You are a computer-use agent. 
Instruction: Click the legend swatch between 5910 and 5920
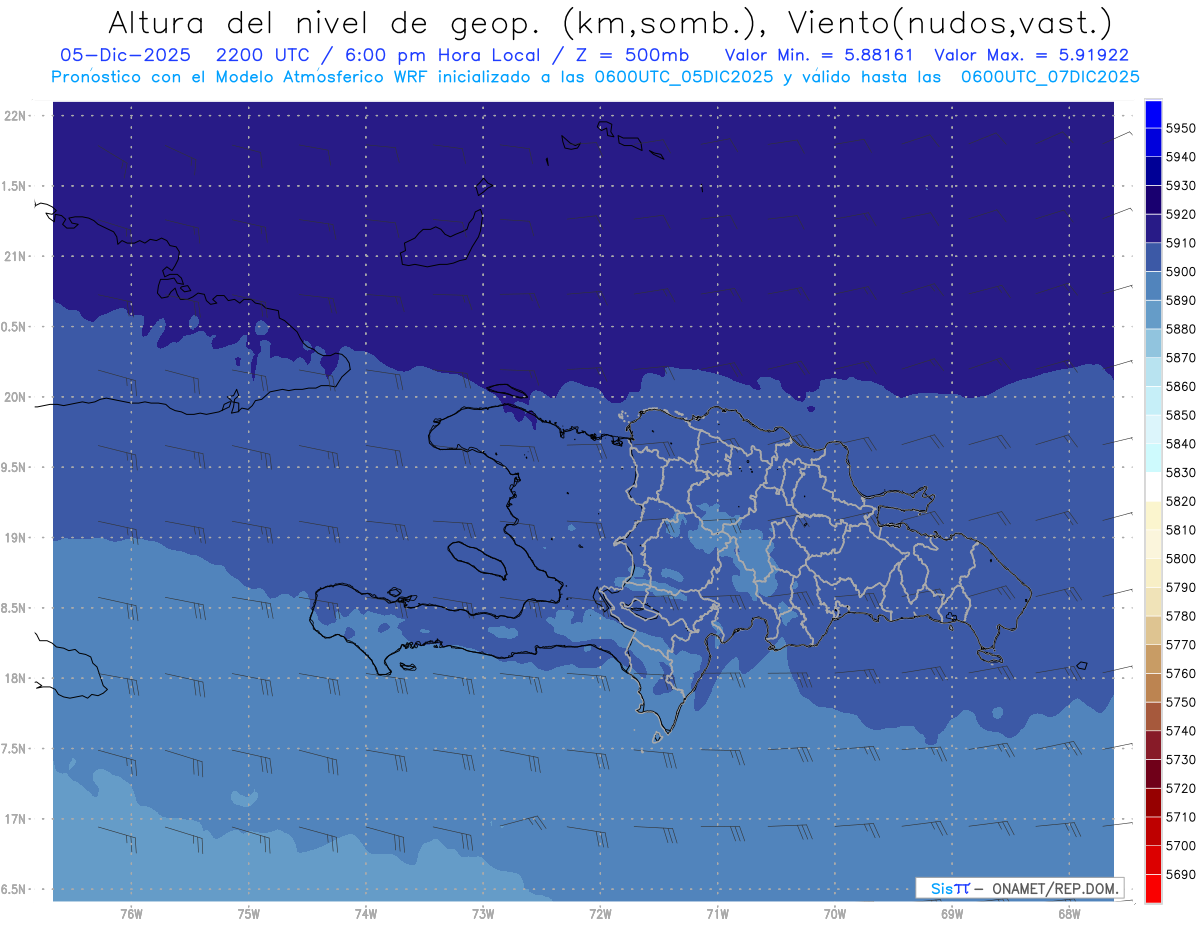click(1153, 229)
